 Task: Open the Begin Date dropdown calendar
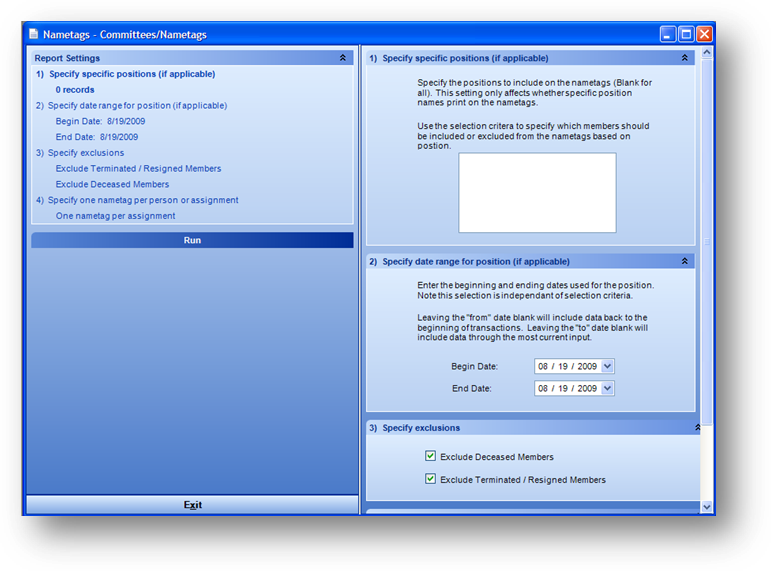pyautogui.click(x=607, y=366)
